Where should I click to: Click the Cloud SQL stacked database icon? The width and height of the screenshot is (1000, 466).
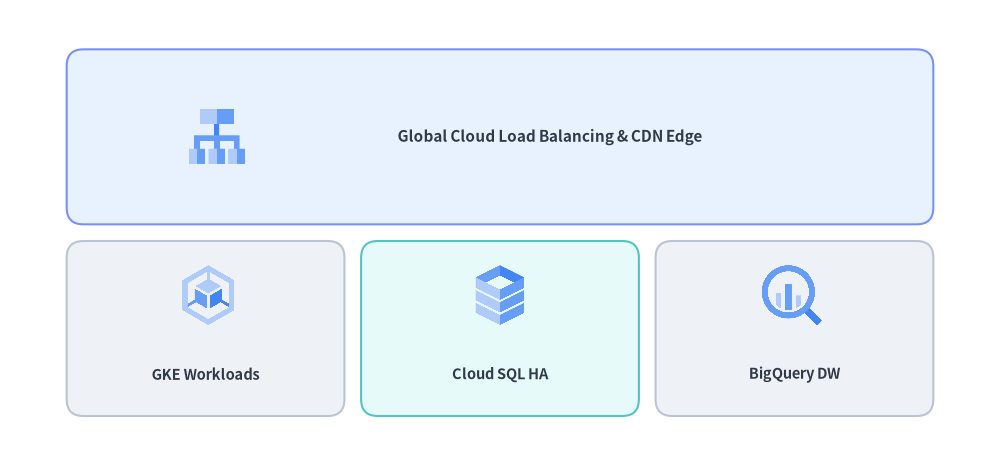[500, 295]
